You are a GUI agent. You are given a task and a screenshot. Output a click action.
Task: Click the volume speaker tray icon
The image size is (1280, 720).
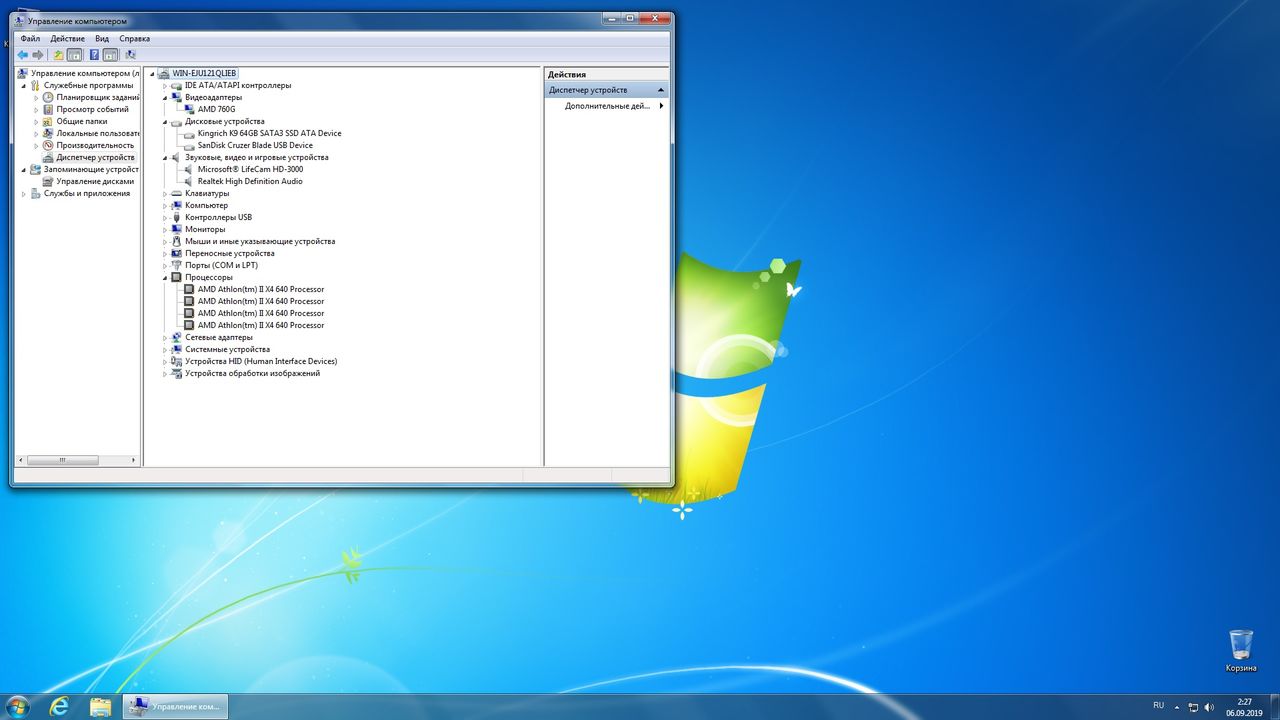coord(1210,707)
